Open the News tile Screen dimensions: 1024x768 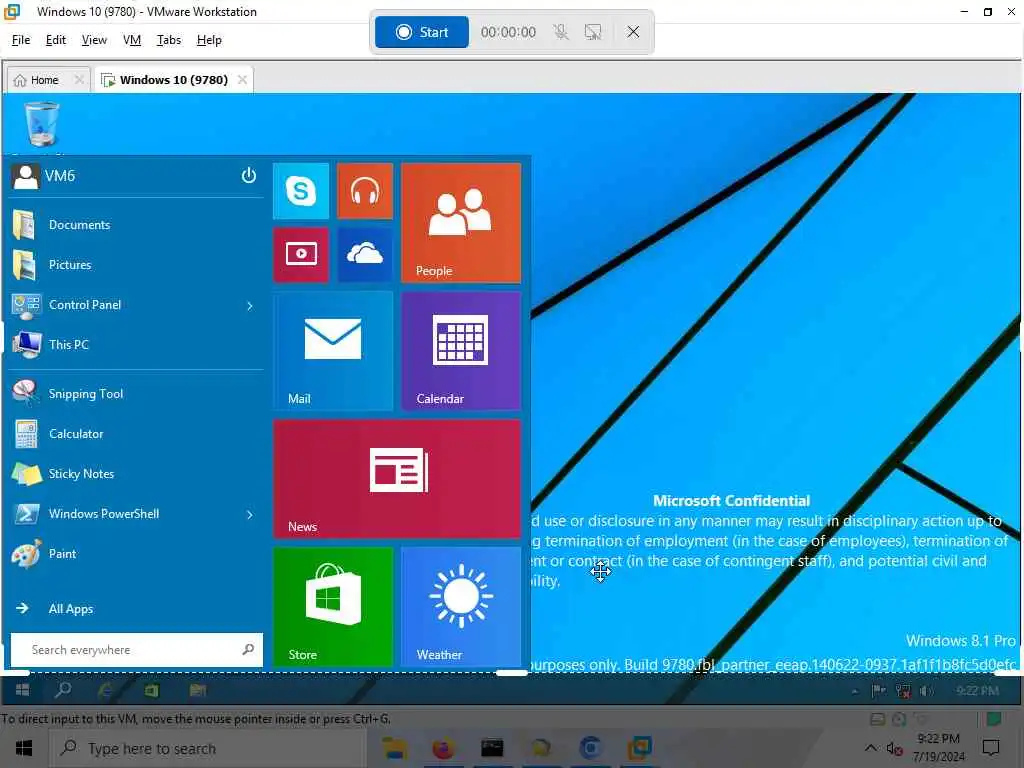(397, 479)
